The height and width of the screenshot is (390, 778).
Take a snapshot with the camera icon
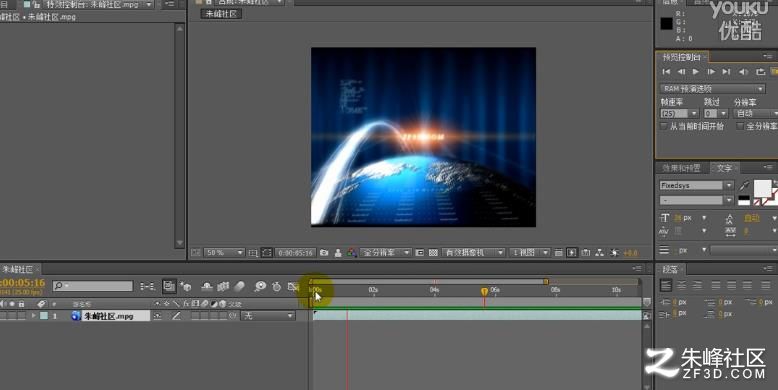tap(324, 253)
